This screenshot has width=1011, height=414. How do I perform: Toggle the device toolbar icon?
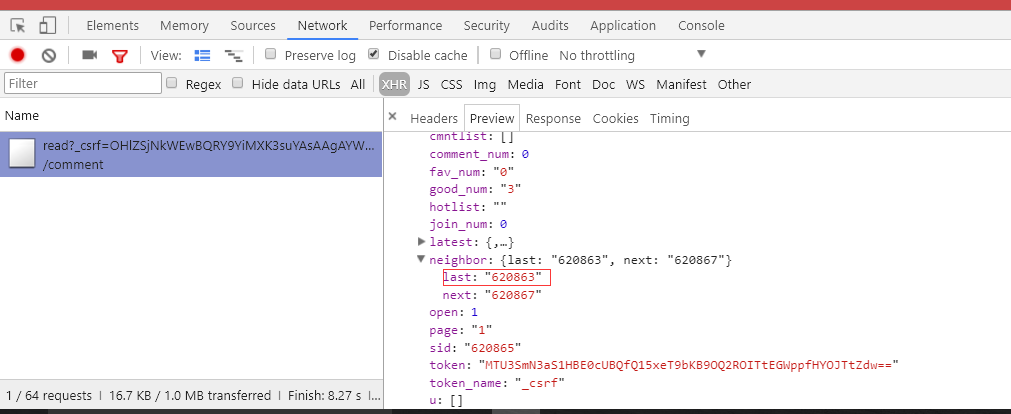pos(47,26)
